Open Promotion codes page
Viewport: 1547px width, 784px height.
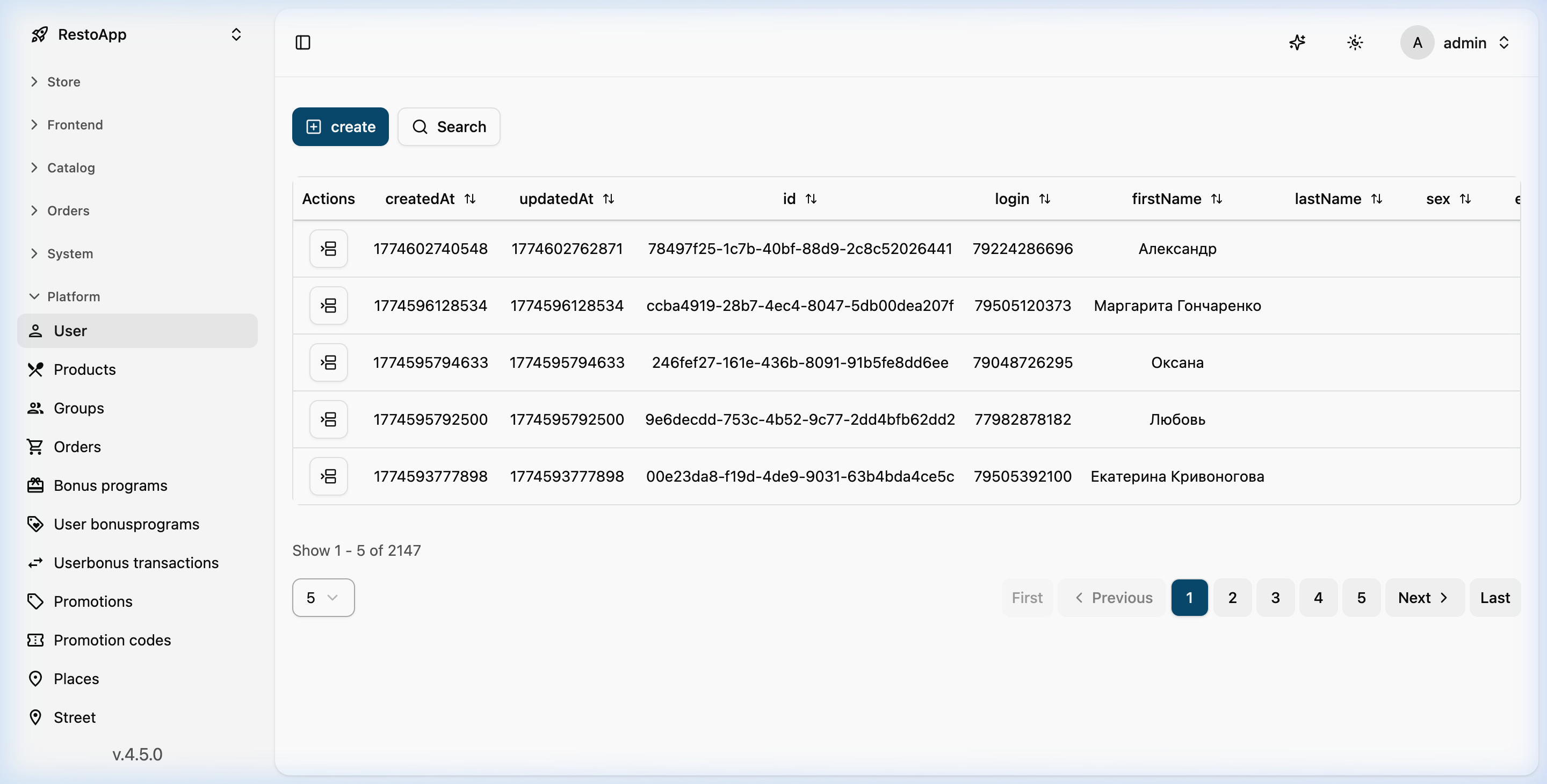coord(112,640)
